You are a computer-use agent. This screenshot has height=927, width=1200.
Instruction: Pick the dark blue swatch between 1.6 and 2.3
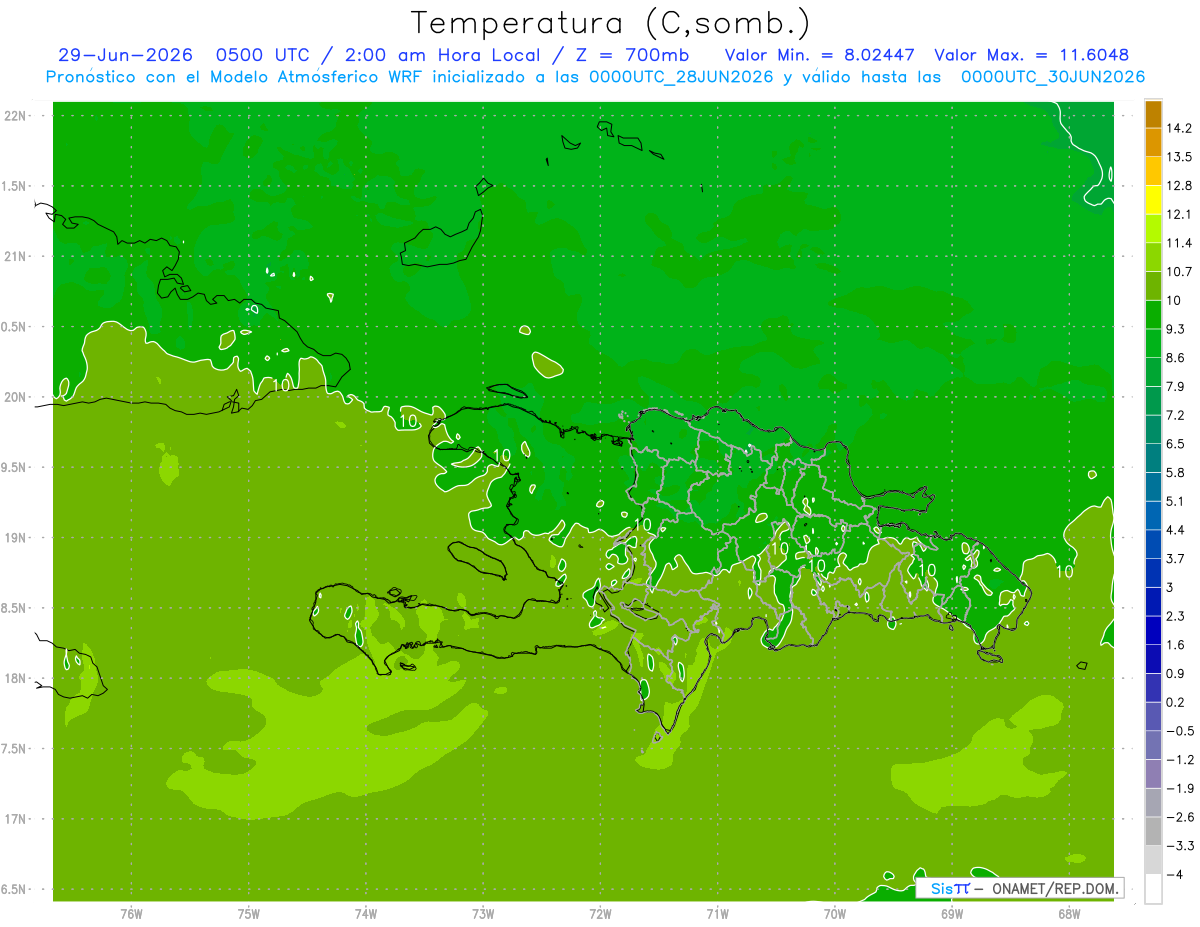pos(1153,630)
